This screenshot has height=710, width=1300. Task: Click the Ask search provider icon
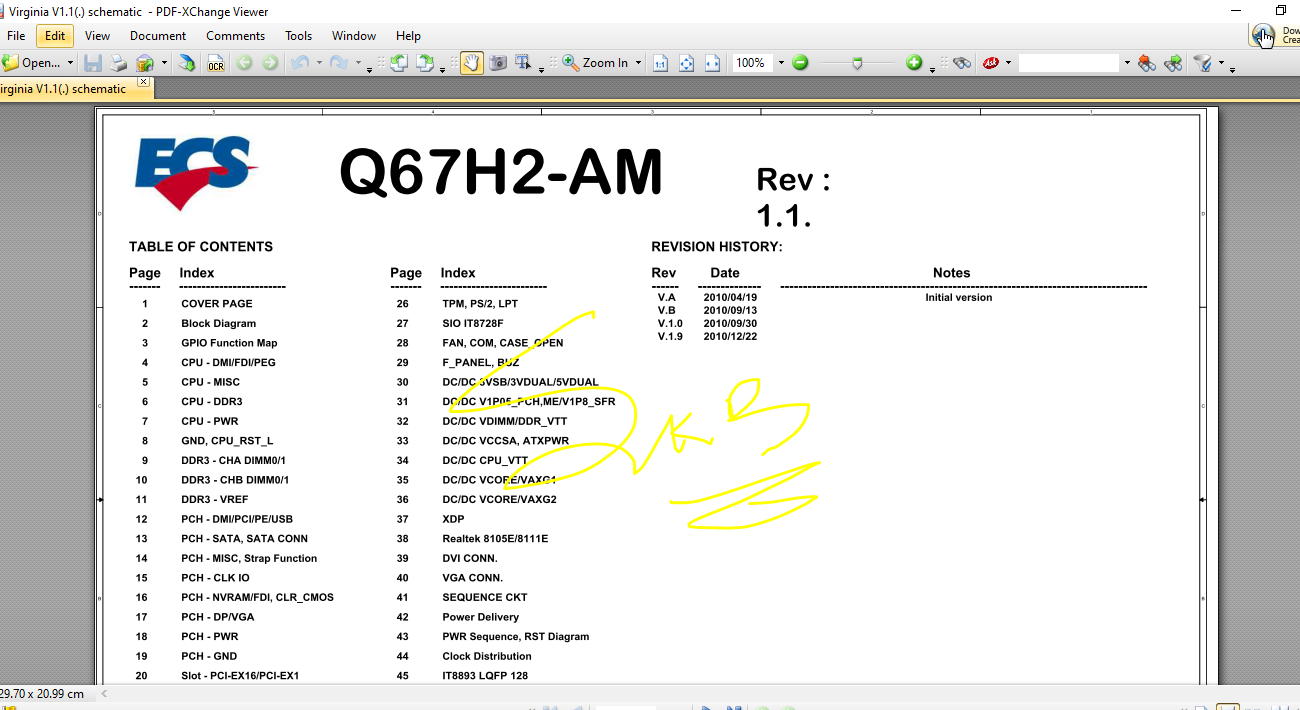pos(991,63)
